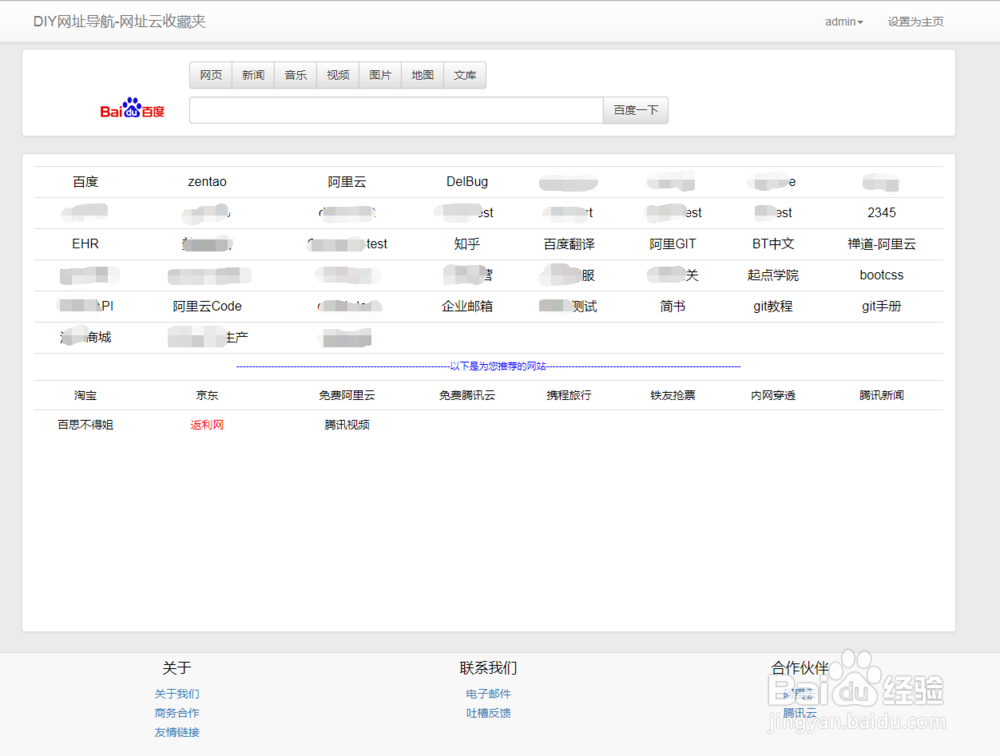Open the git手册 bookmark
This screenshot has width=1000, height=756.
(881, 306)
